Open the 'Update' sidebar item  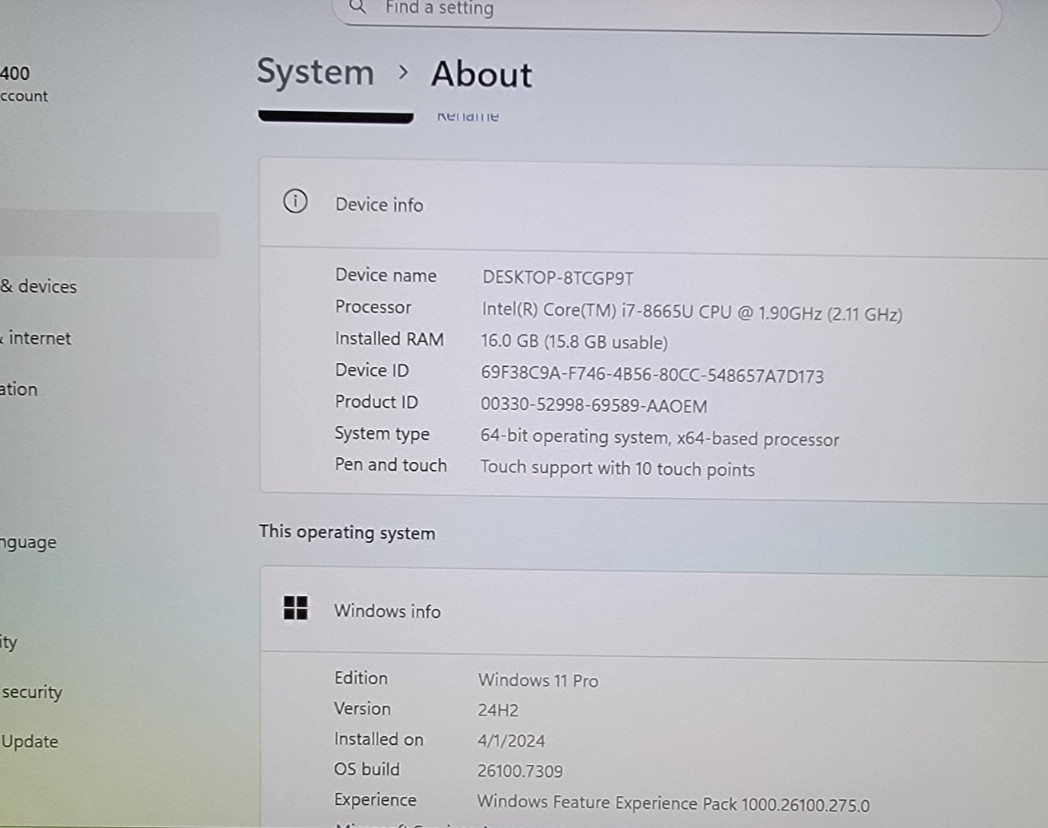pyautogui.click(x=29, y=742)
